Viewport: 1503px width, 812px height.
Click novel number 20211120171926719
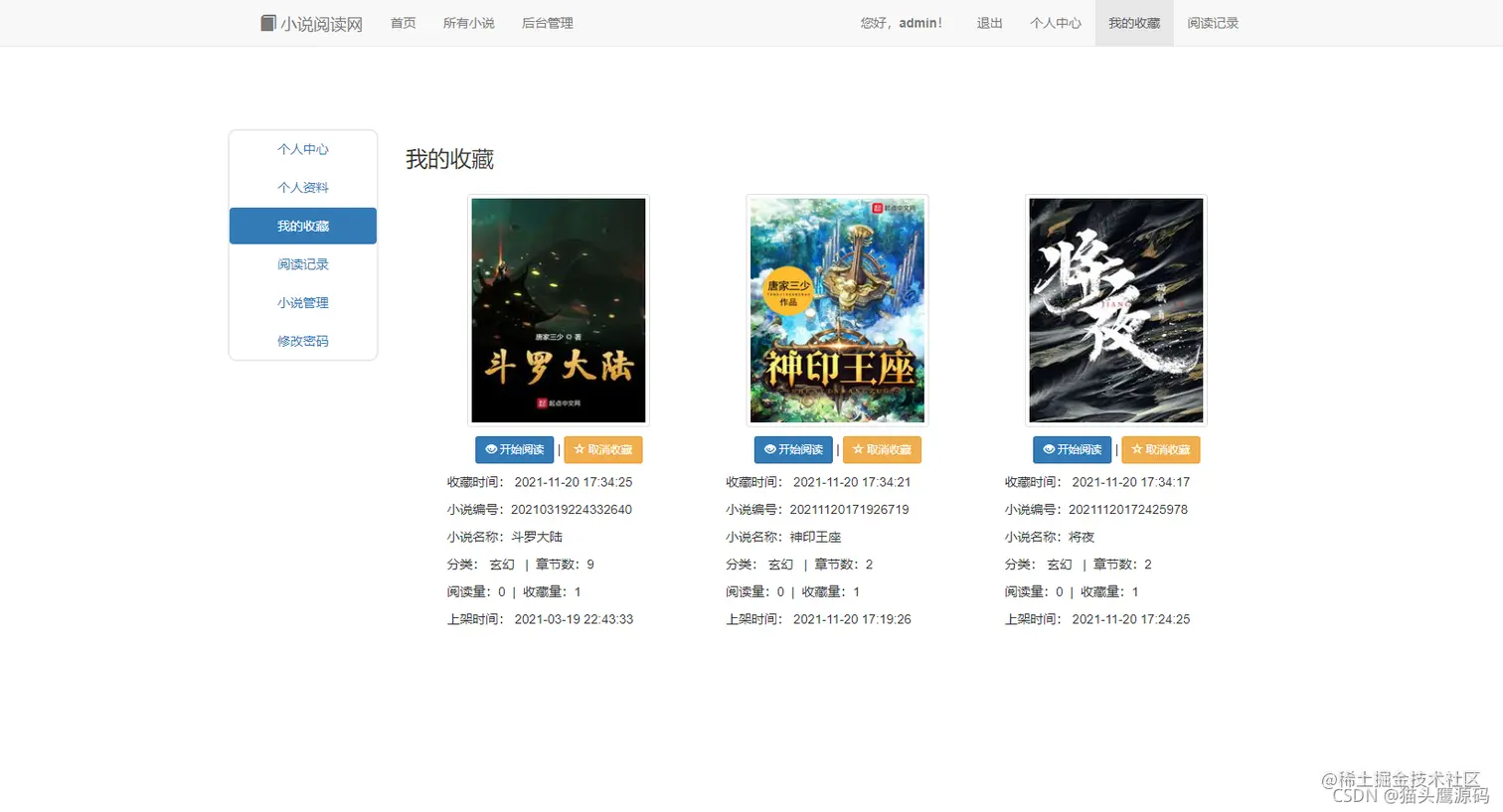point(850,510)
